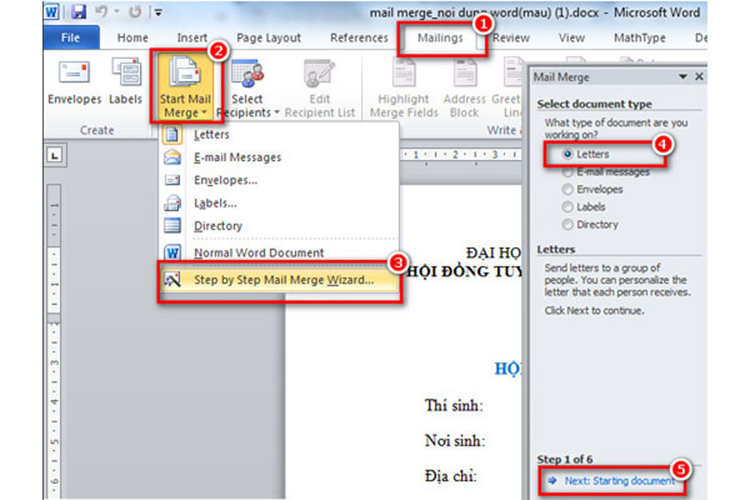Click the 'Địa chỉ:' text in document
Screen dimensions: 750x500
tap(451, 476)
